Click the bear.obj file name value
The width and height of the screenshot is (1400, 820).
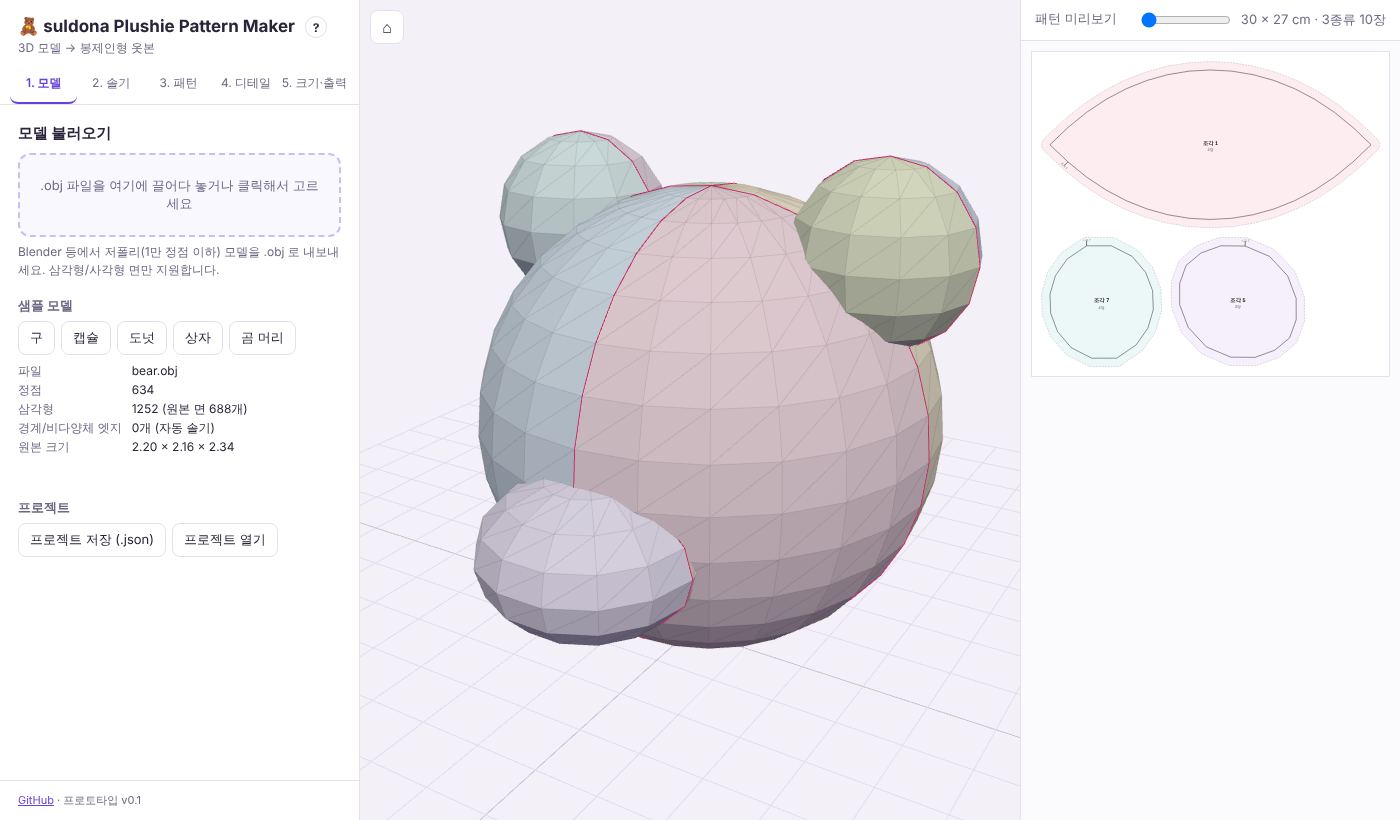coord(155,371)
